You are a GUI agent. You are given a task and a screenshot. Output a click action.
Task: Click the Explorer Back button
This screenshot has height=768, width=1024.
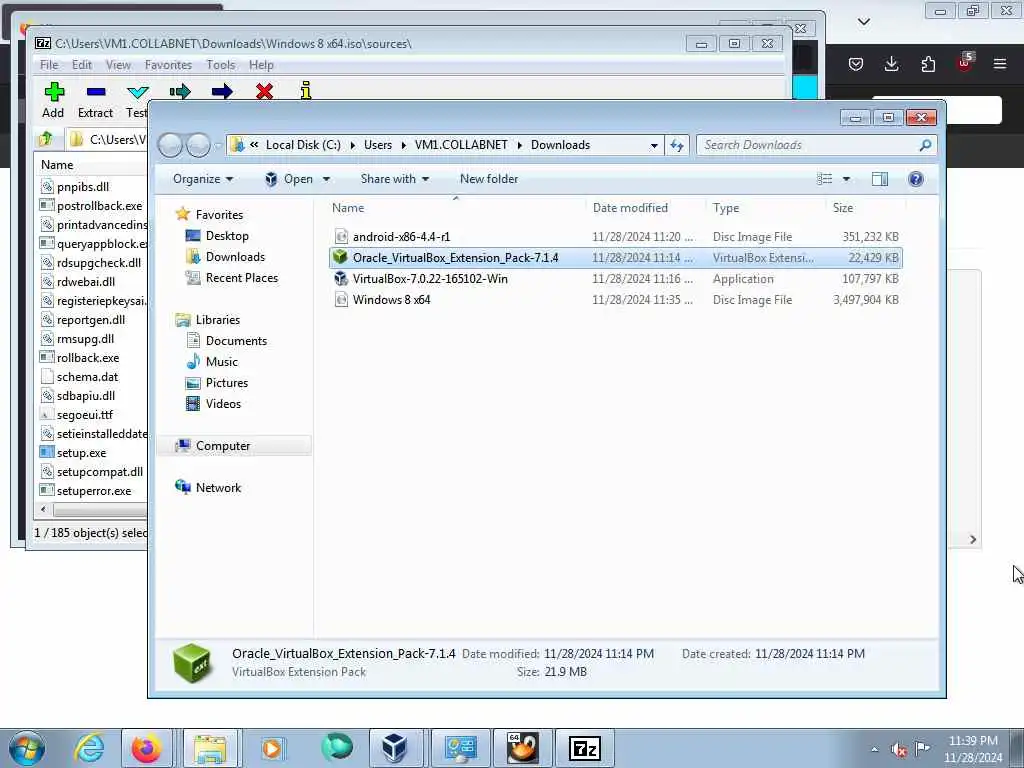tap(170, 145)
